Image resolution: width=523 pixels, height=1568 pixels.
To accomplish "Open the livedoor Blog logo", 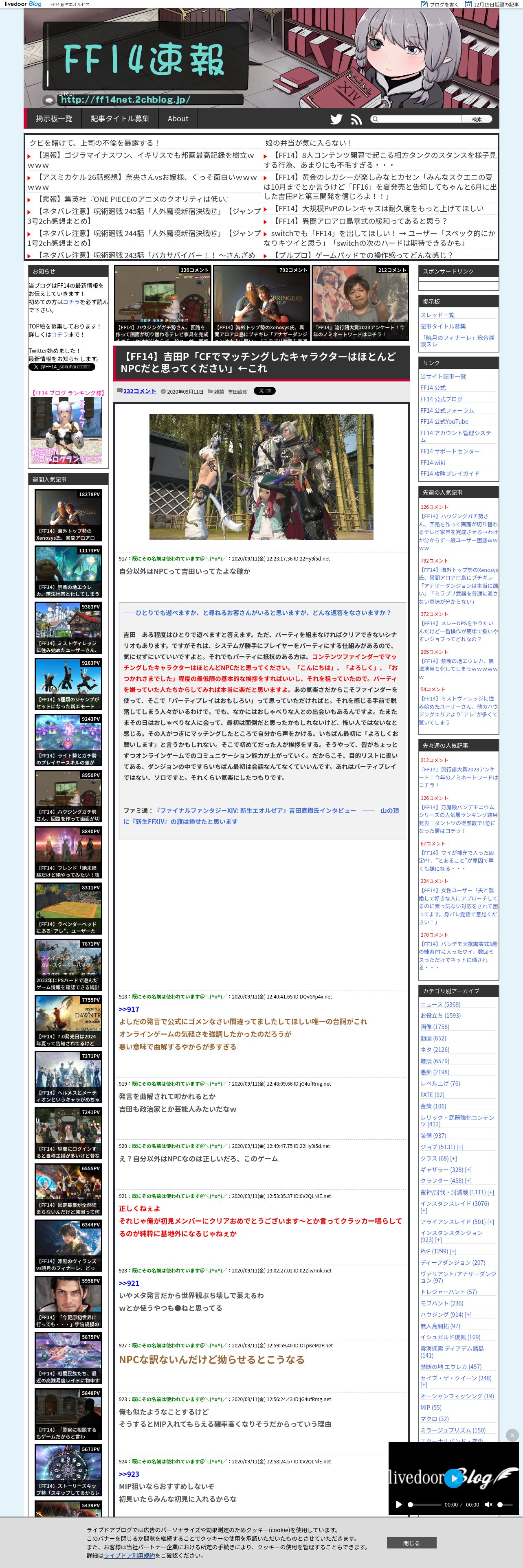I will [23, 4].
